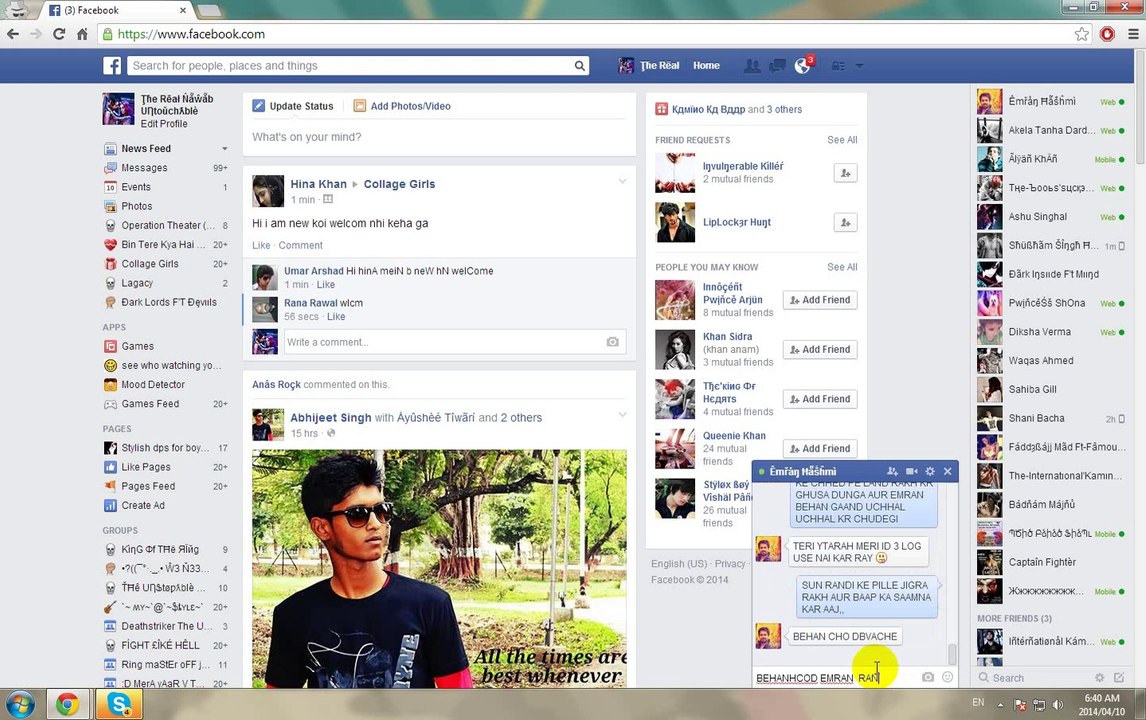
Task: Add Queenie Khan as friend
Action: [x=819, y=449]
